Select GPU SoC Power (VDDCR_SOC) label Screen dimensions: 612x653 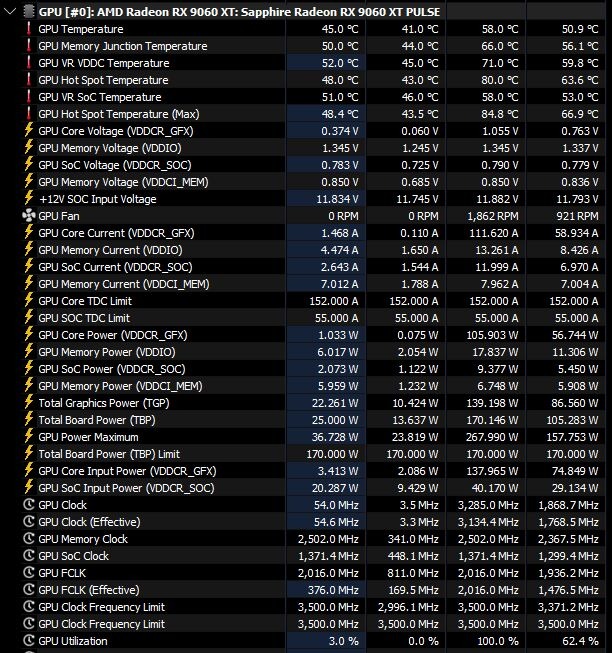point(112,369)
